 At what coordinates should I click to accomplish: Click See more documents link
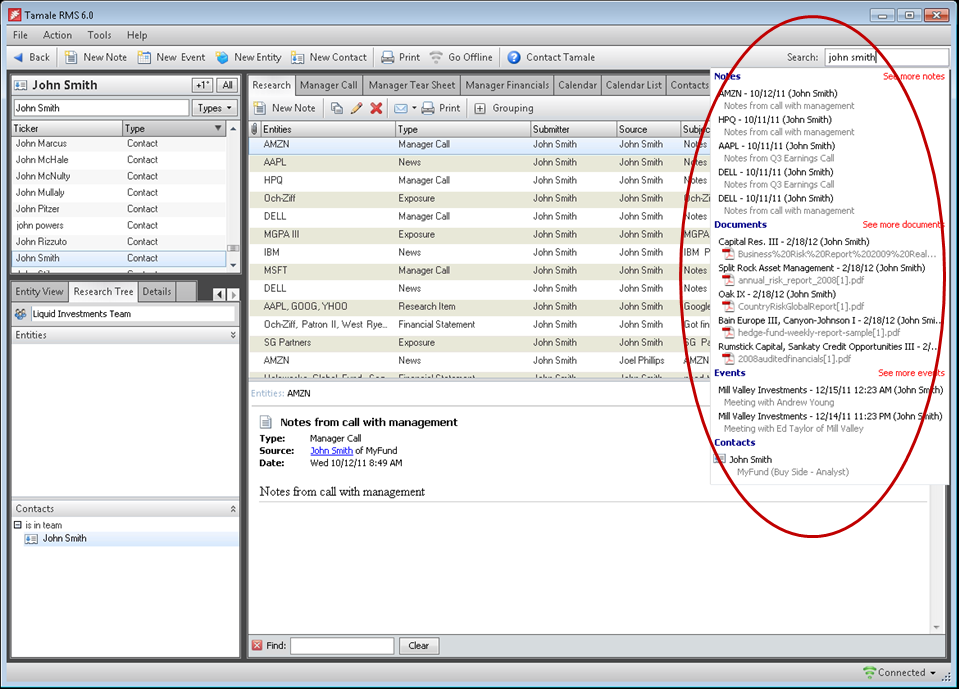coord(903,225)
